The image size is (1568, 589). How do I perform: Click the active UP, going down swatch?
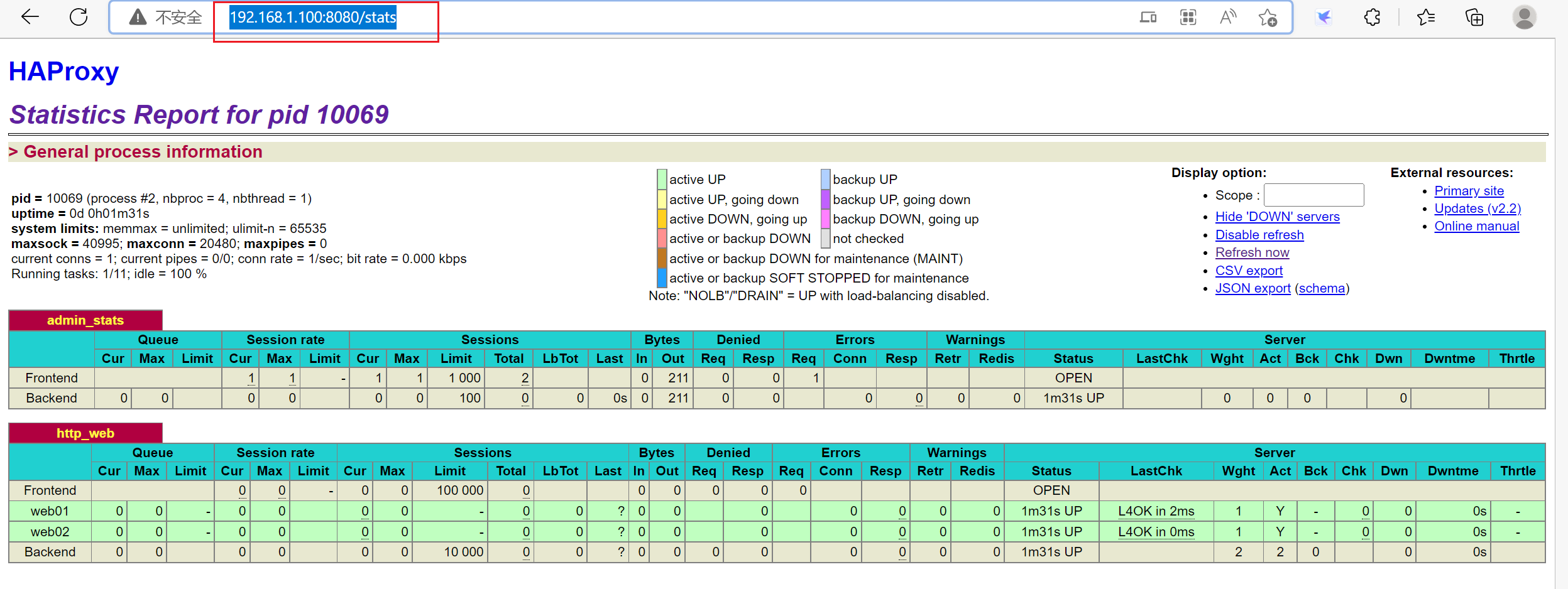(662, 199)
